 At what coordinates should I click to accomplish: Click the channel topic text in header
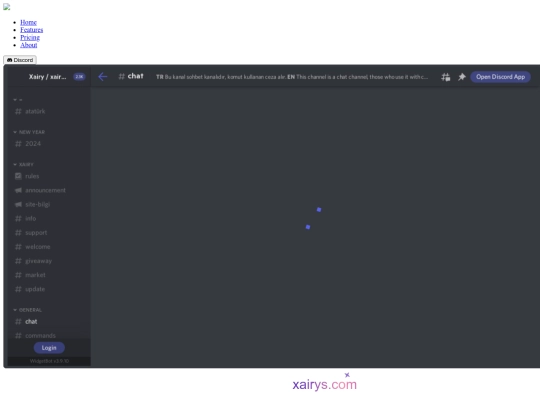(x=292, y=77)
